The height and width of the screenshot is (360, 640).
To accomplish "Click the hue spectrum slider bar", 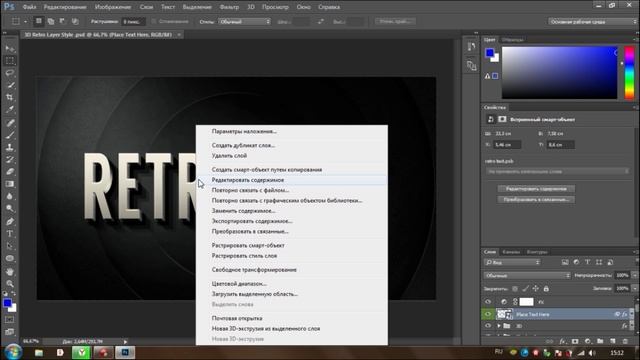I will pyautogui.click(x=629, y=73).
